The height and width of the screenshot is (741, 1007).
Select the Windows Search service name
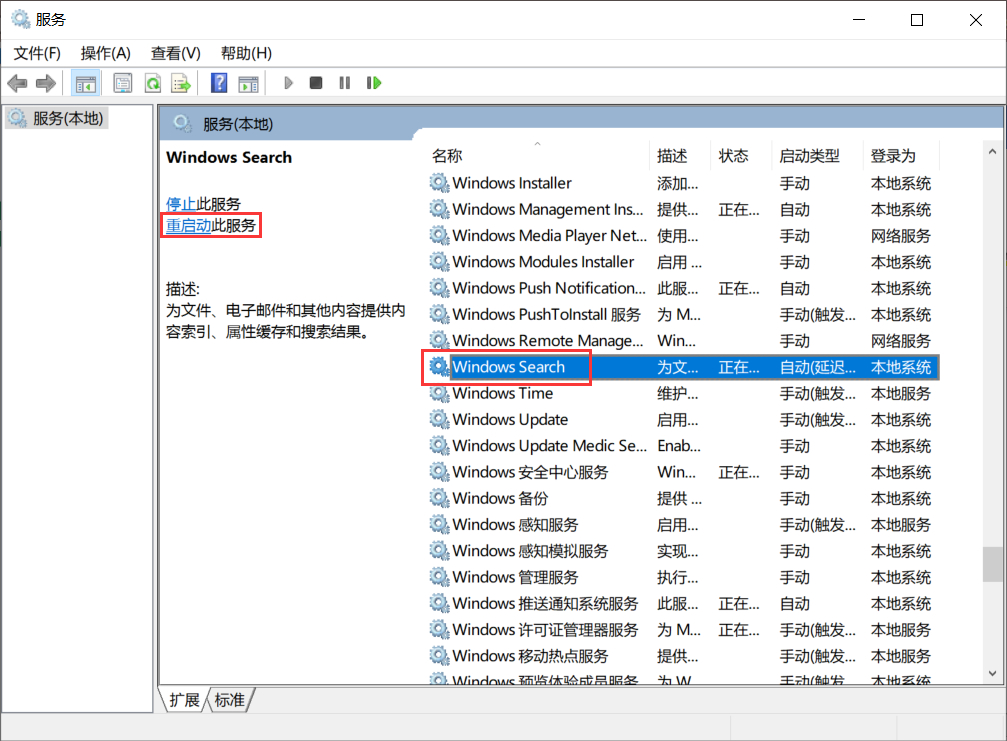[509, 367]
